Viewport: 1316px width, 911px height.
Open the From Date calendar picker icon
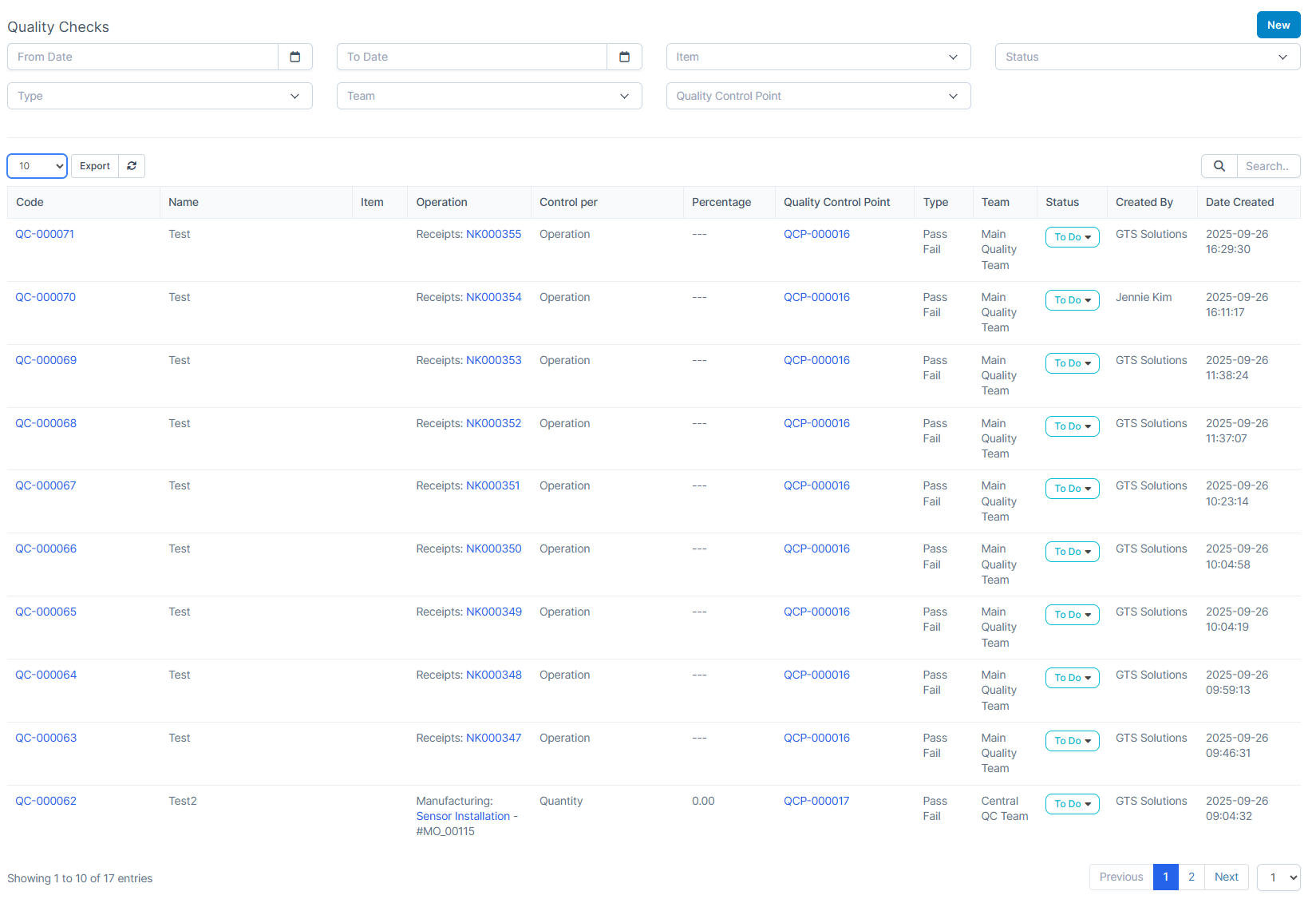295,57
